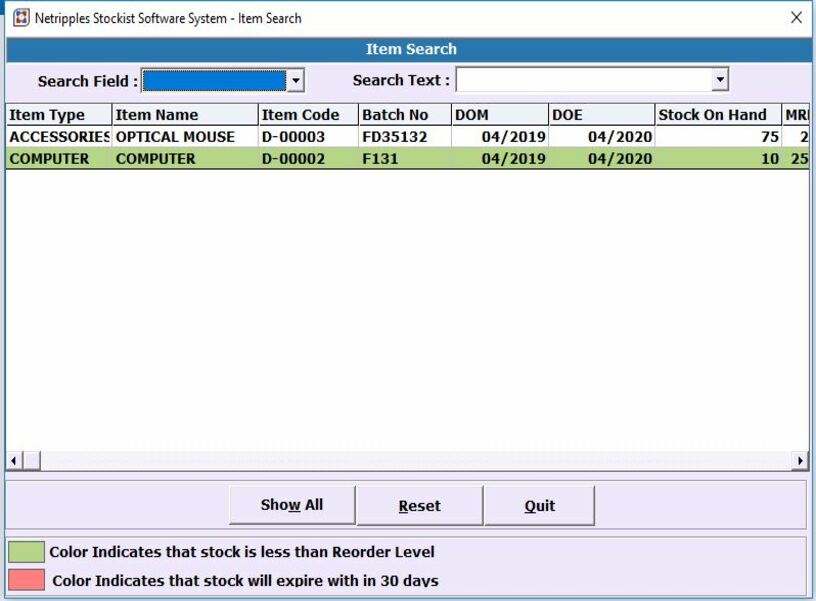816x601 pixels.
Task: Click the left scroll arrow of horizontal scrollbar
Action: click(x=14, y=461)
